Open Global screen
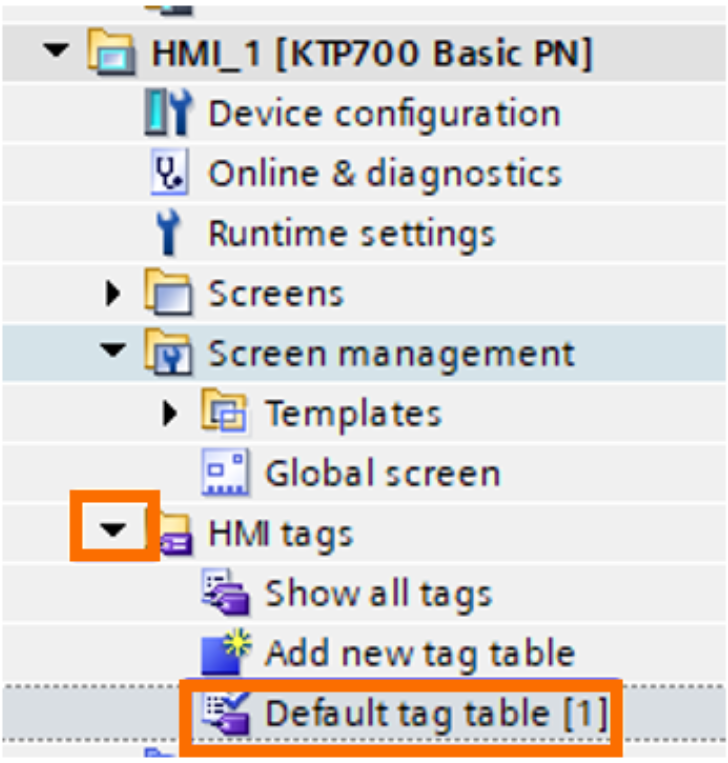This screenshot has height=763, width=728. tap(382, 473)
